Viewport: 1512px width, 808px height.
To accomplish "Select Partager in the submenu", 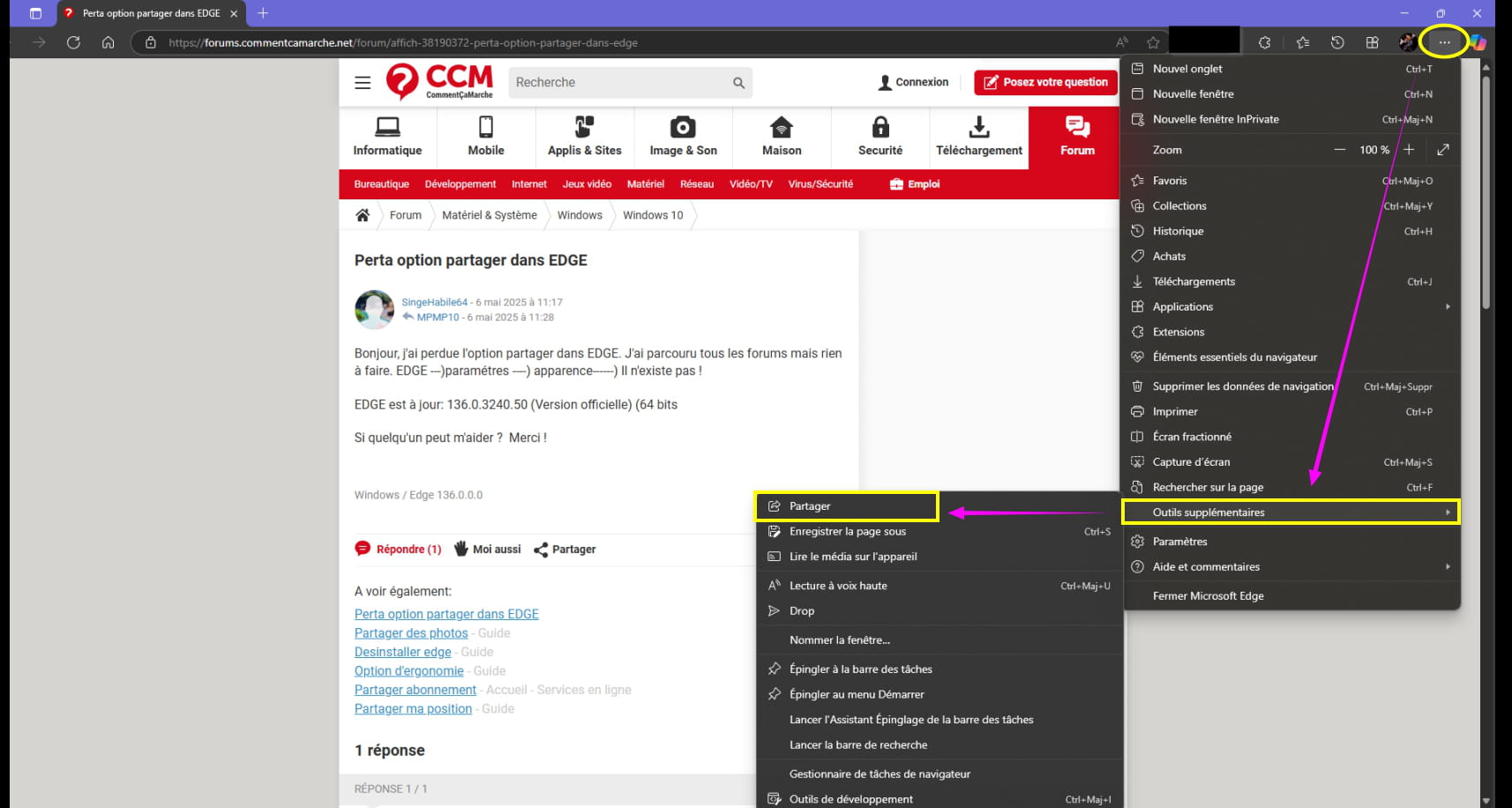I will (847, 506).
